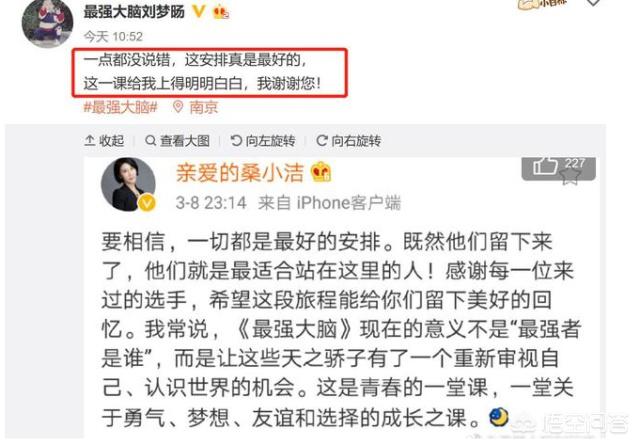Click the thumbs-up like icon showing 227
The image size is (640, 445).
coord(545,166)
